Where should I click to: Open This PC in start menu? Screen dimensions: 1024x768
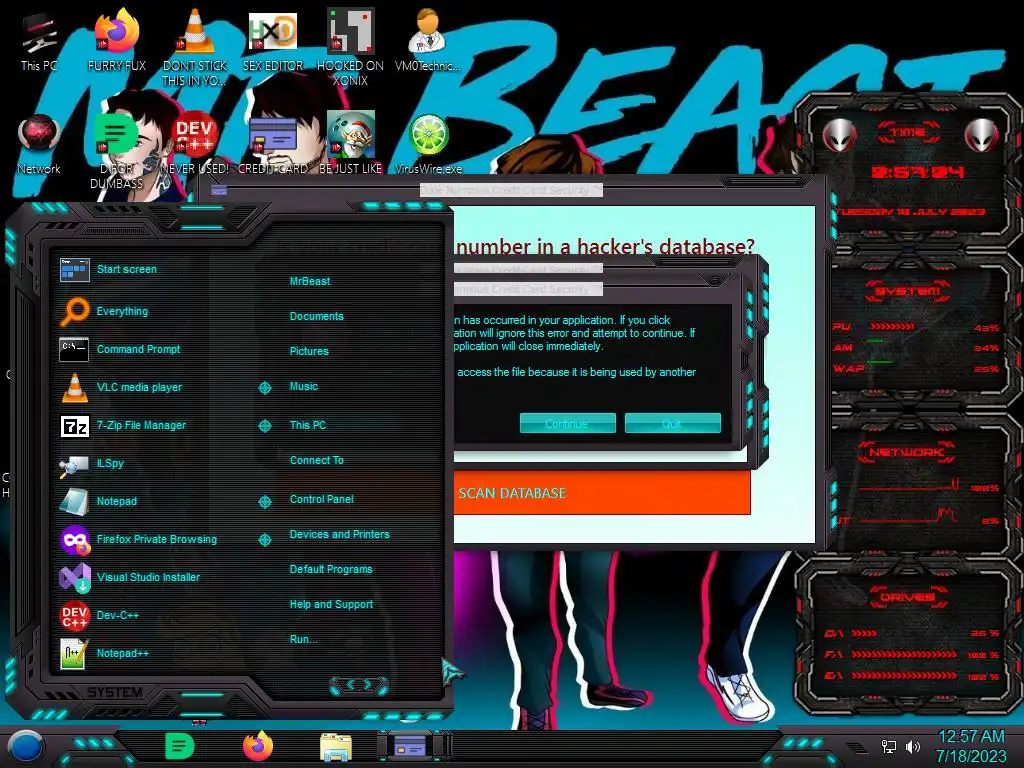tap(308, 425)
